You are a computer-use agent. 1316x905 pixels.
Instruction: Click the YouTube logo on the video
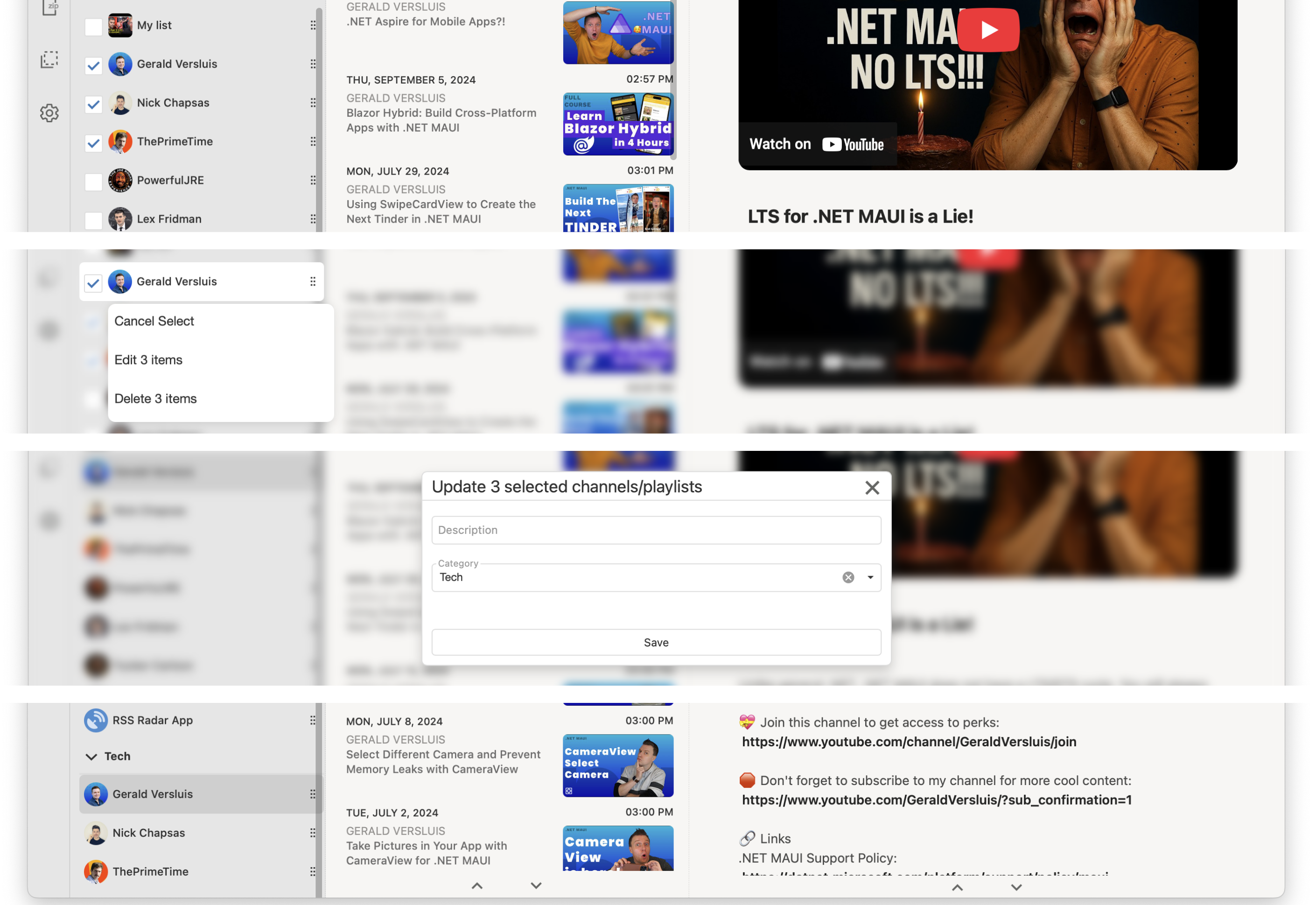[x=852, y=145]
